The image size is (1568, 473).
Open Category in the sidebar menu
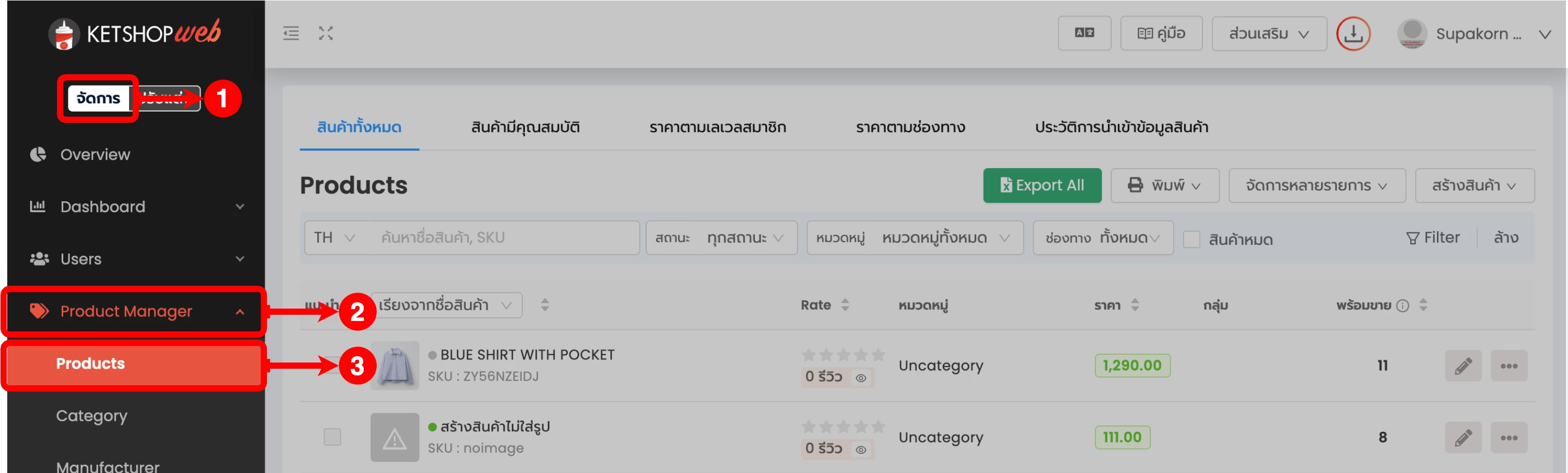pos(92,416)
